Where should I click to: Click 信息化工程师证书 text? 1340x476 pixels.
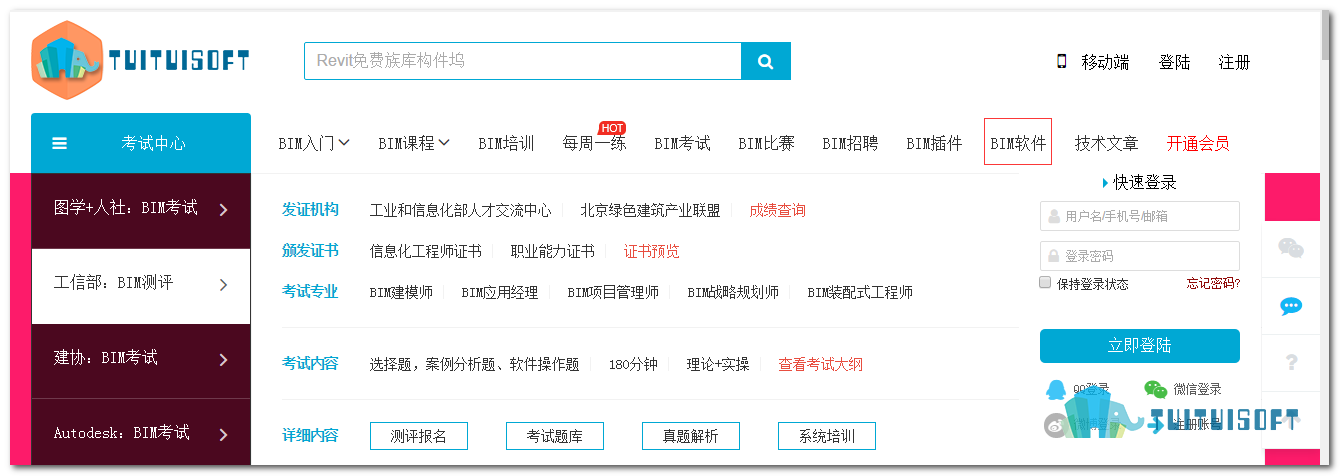(425, 251)
